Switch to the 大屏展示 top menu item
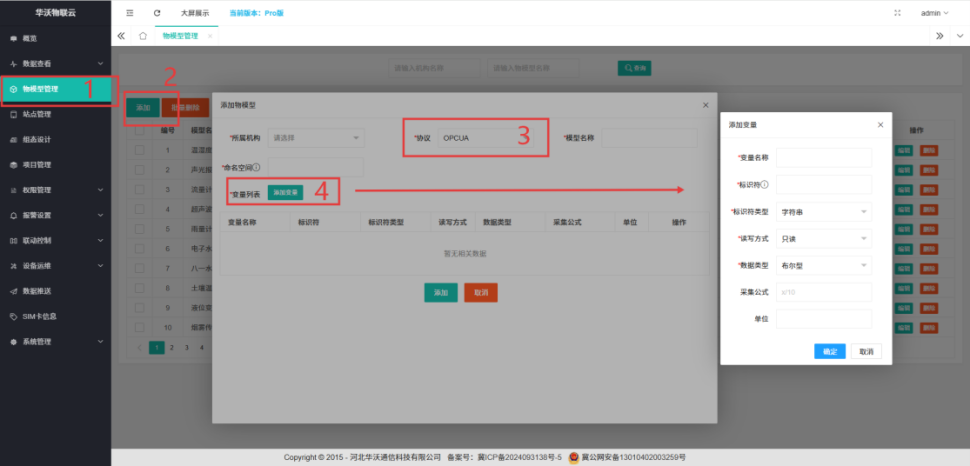This screenshot has width=970, height=466. (195, 13)
